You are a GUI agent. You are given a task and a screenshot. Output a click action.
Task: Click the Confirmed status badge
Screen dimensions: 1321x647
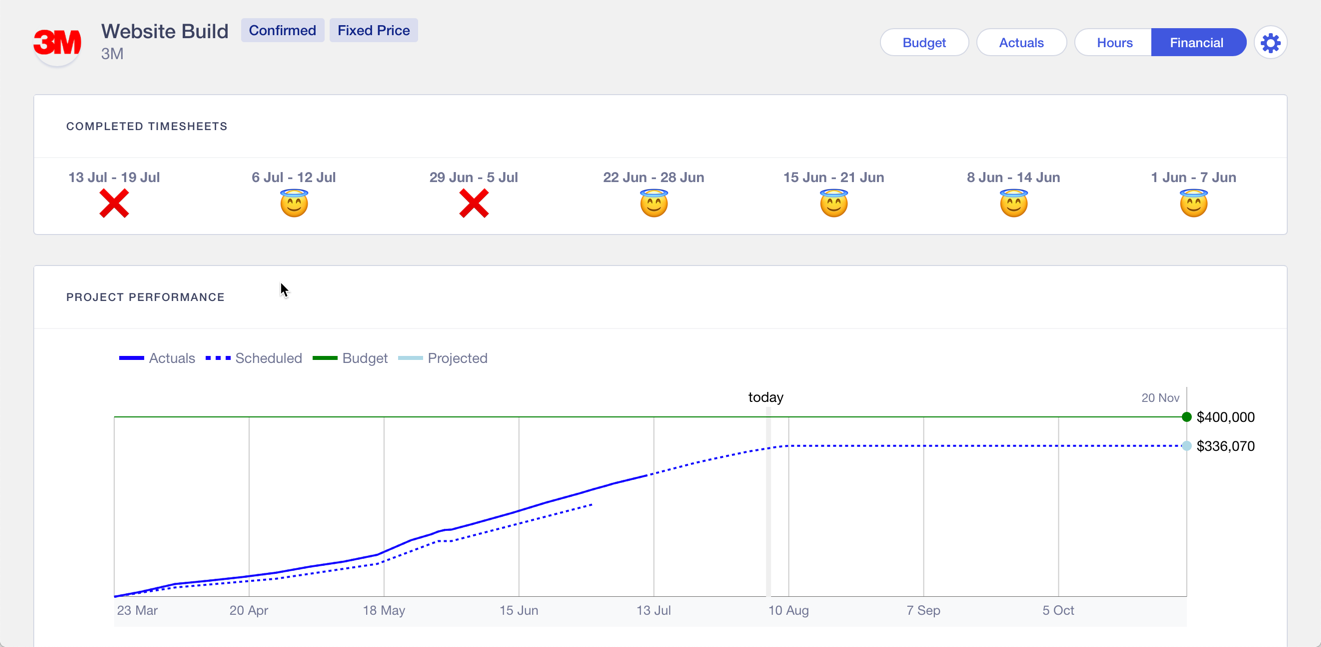282,31
